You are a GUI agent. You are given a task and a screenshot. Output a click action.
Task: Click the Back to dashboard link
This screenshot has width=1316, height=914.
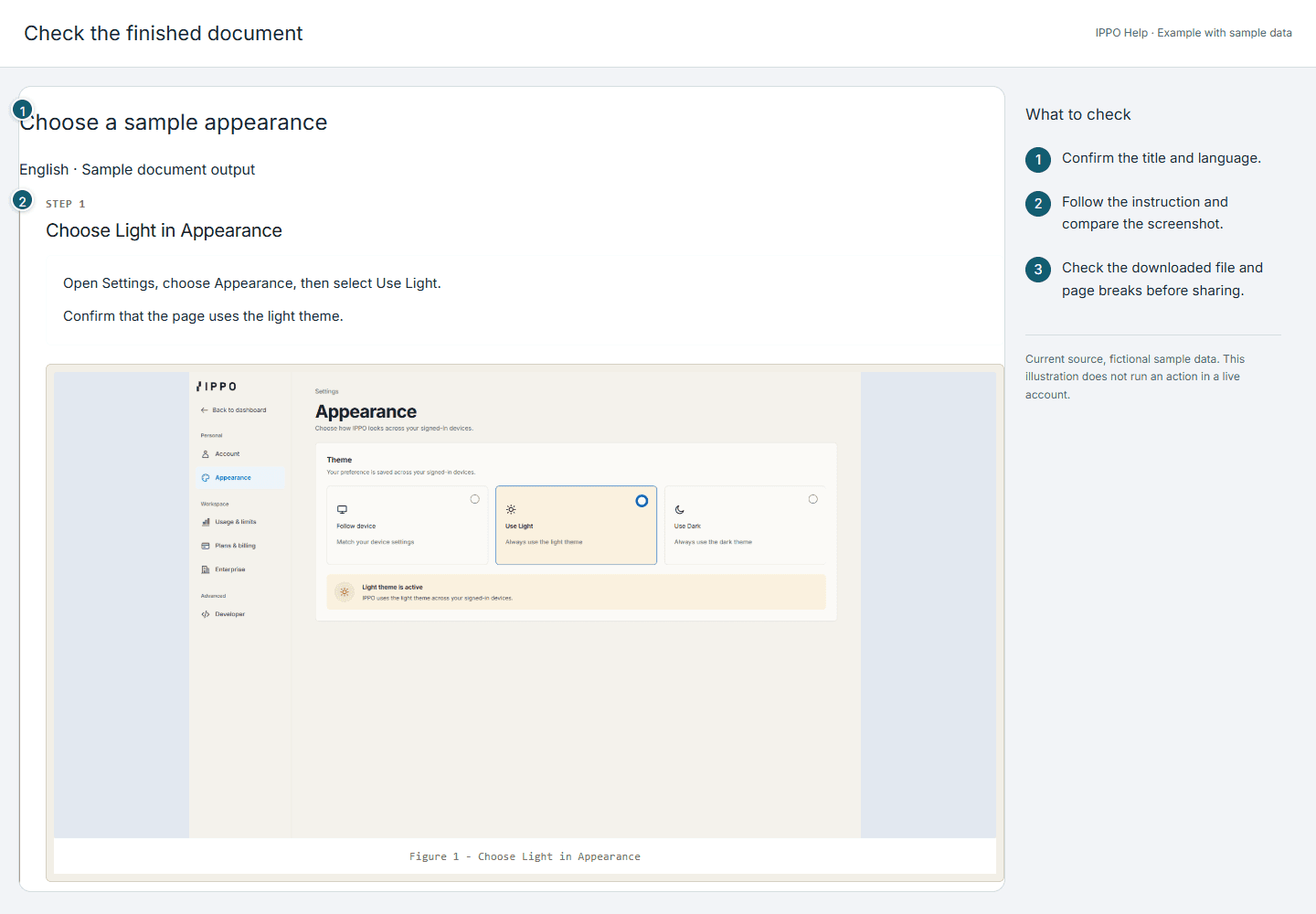point(234,410)
